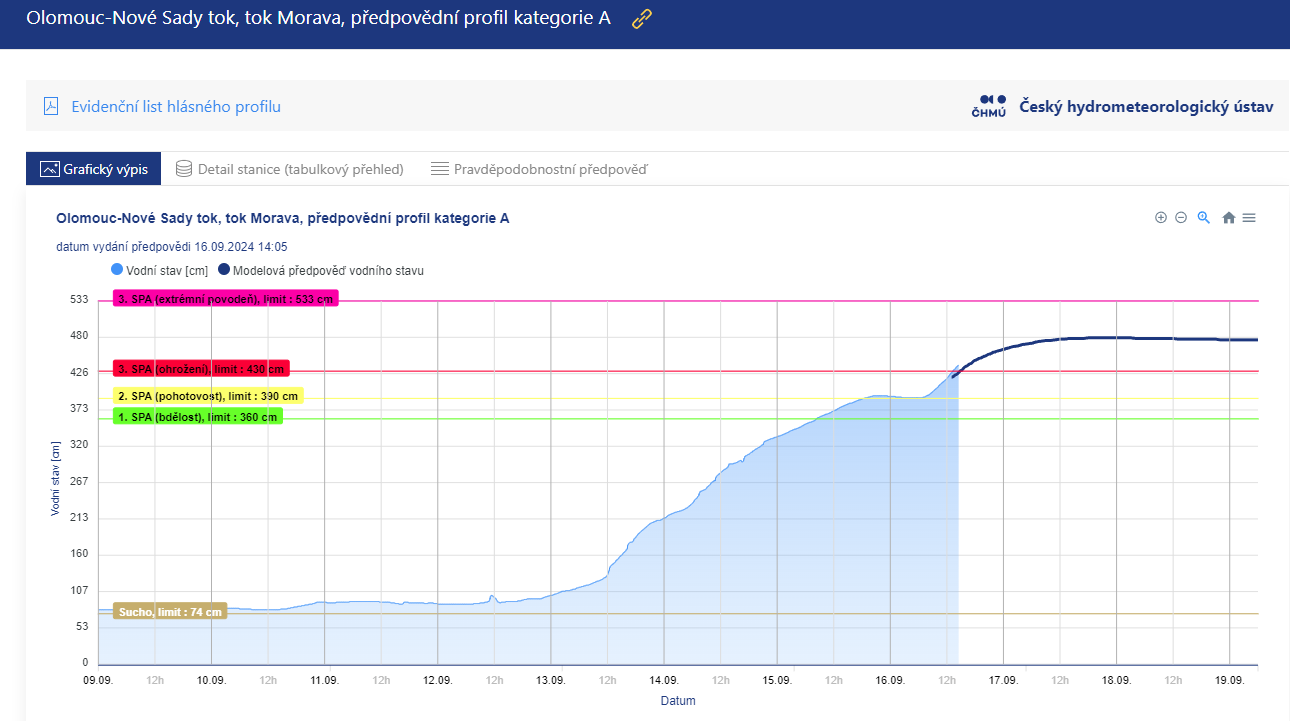1290x721 pixels.
Task: Toggle Modelová předpověď vodního stavu legend series
Action: pyautogui.click(x=321, y=270)
